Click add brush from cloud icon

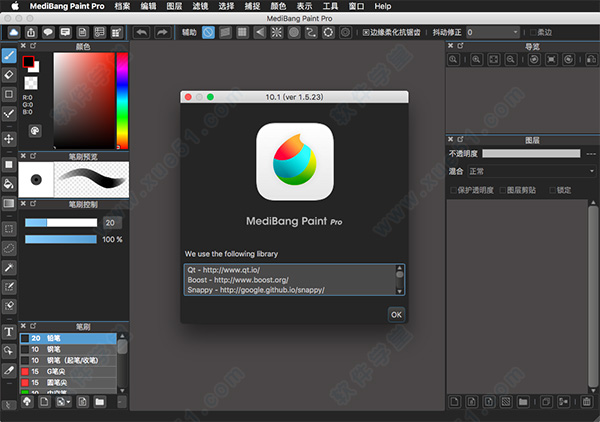(27, 401)
